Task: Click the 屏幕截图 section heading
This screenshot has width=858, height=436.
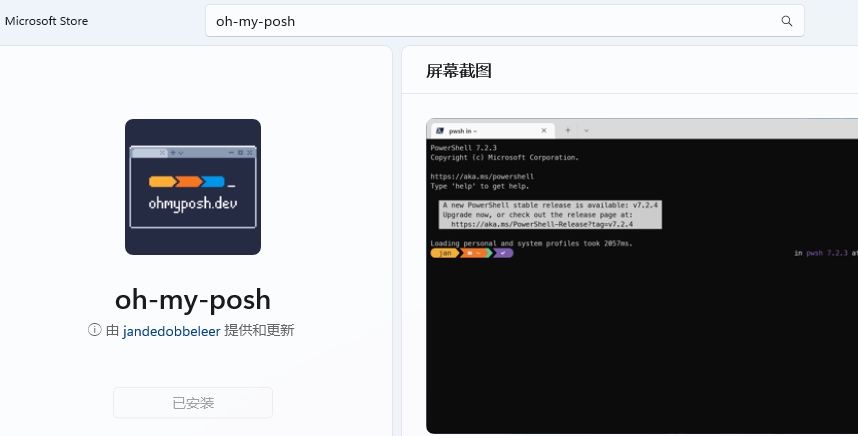Action: pyautogui.click(x=459, y=71)
